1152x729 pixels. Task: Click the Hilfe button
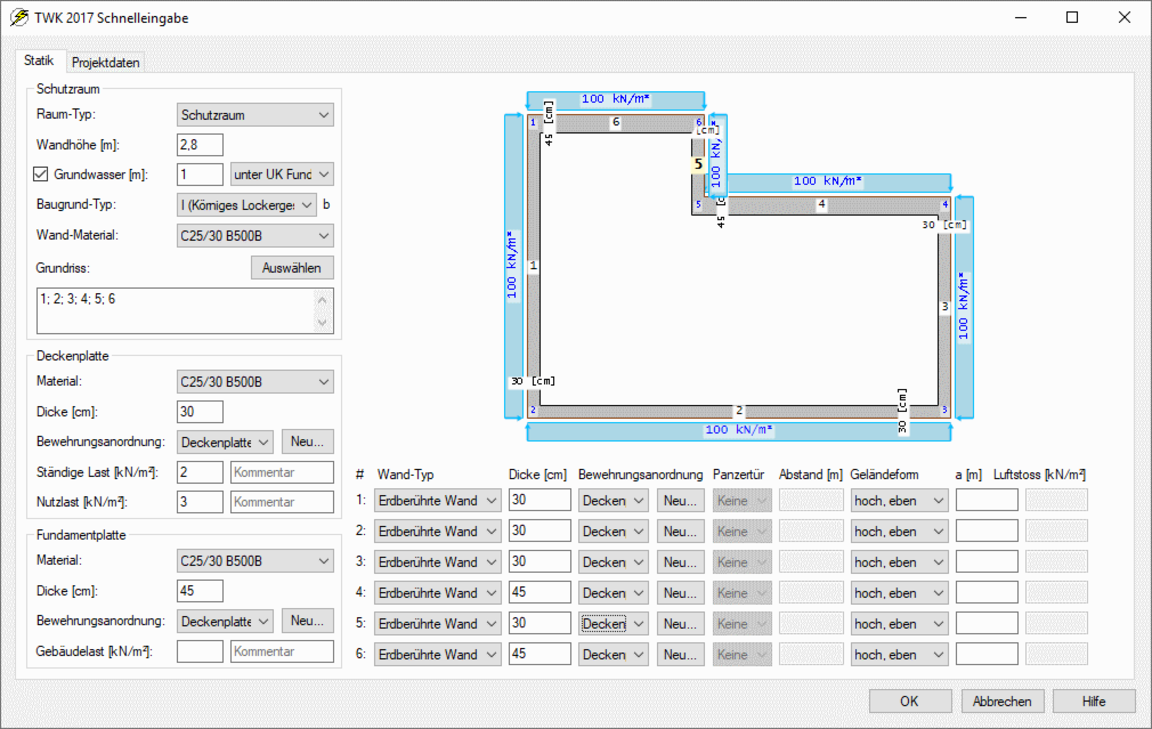1093,701
